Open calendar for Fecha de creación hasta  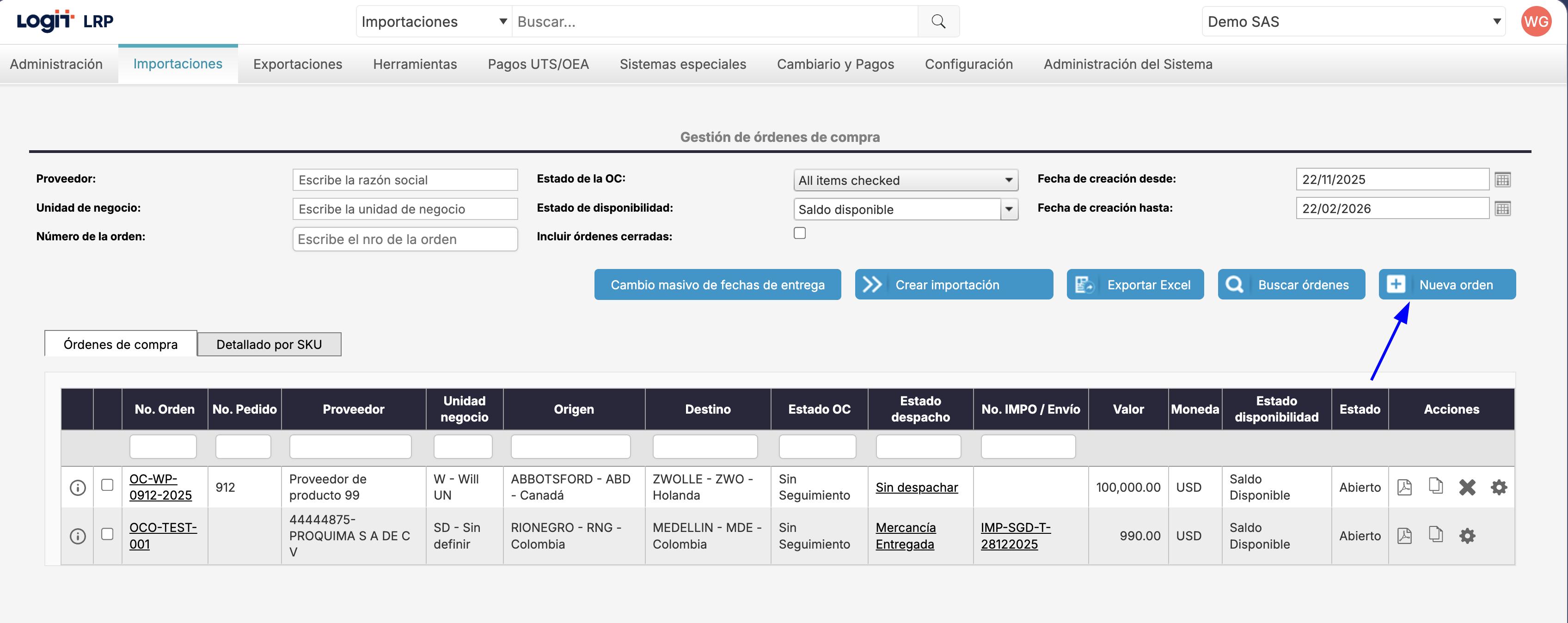click(x=1502, y=209)
